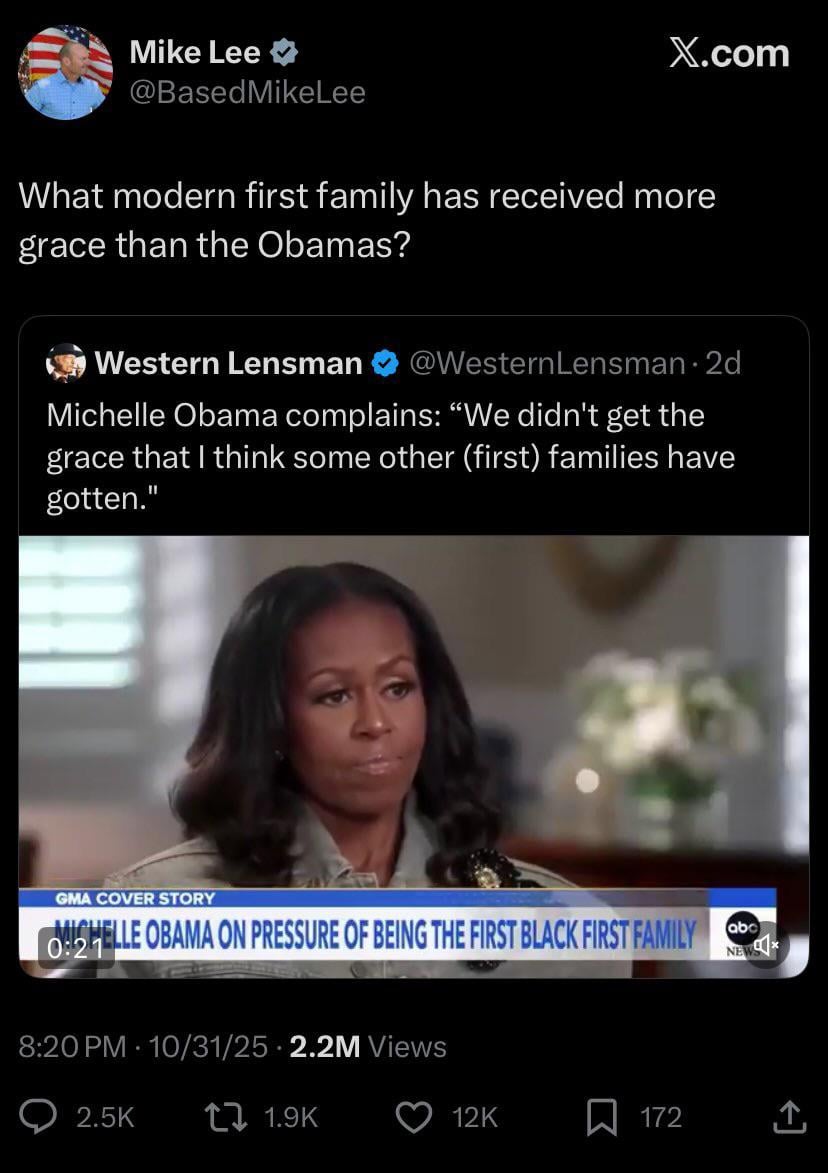Click the main post author's blue verified badge
The width and height of the screenshot is (828, 1173).
click(x=283, y=52)
